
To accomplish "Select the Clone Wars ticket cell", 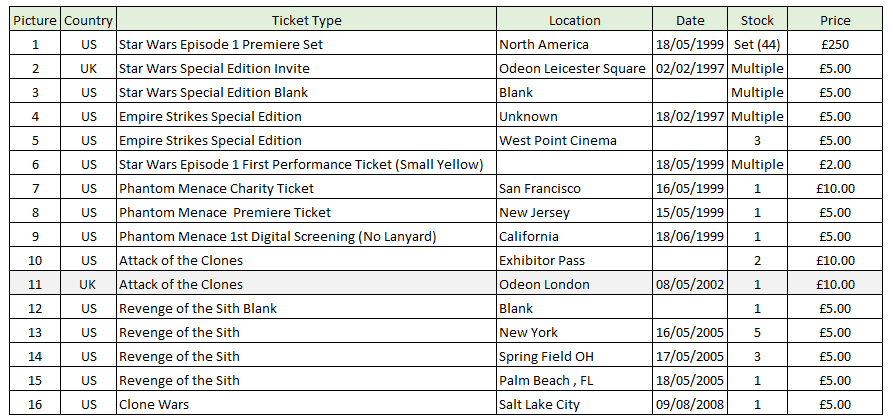I will click(x=306, y=404).
